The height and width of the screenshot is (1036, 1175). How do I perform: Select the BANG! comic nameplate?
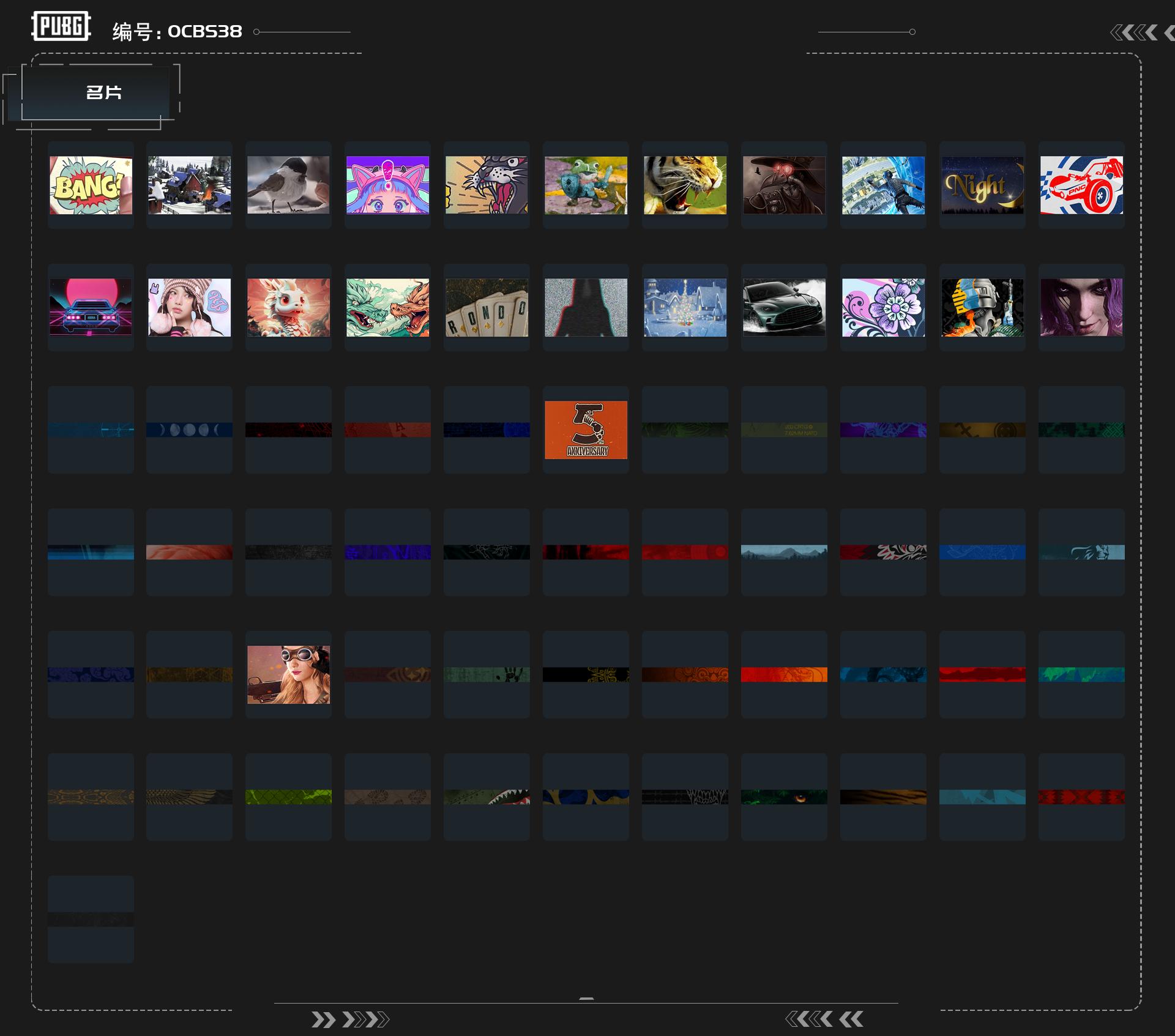(91, 185)
